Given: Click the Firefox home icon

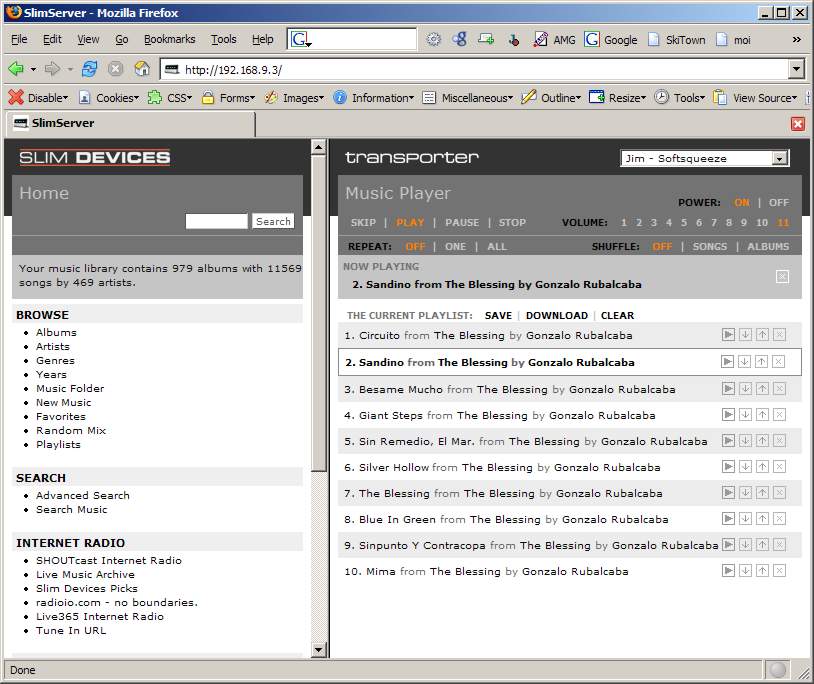Looking at the screenshot, I should [142, 69].
